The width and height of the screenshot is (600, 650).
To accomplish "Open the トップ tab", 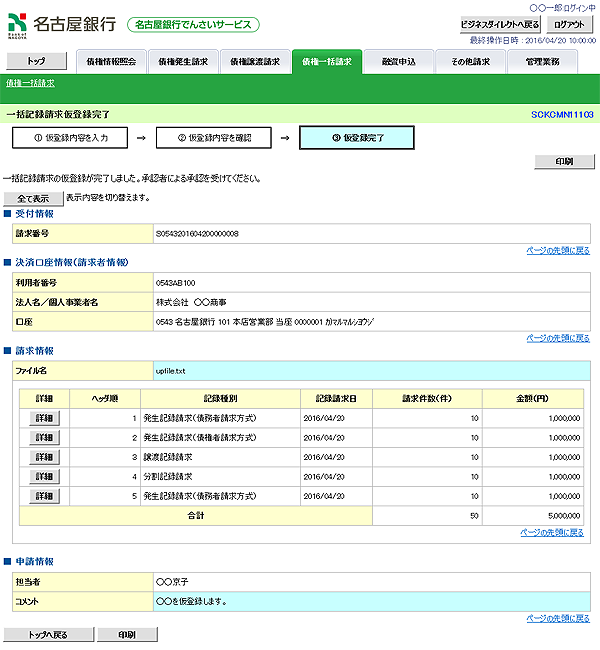I will (36, 61).
